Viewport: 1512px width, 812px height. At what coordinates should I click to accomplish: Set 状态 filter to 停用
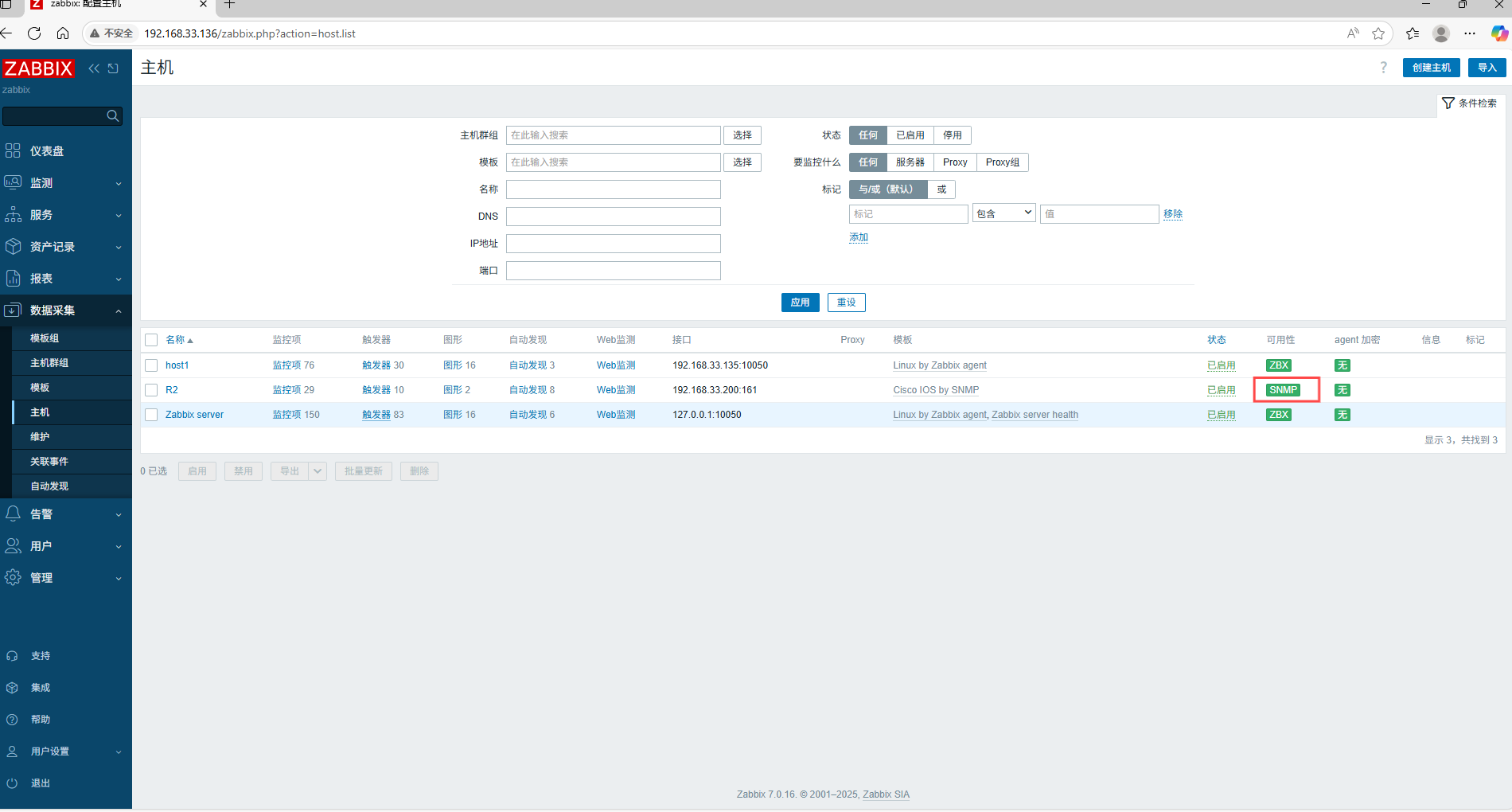point(953,135)
